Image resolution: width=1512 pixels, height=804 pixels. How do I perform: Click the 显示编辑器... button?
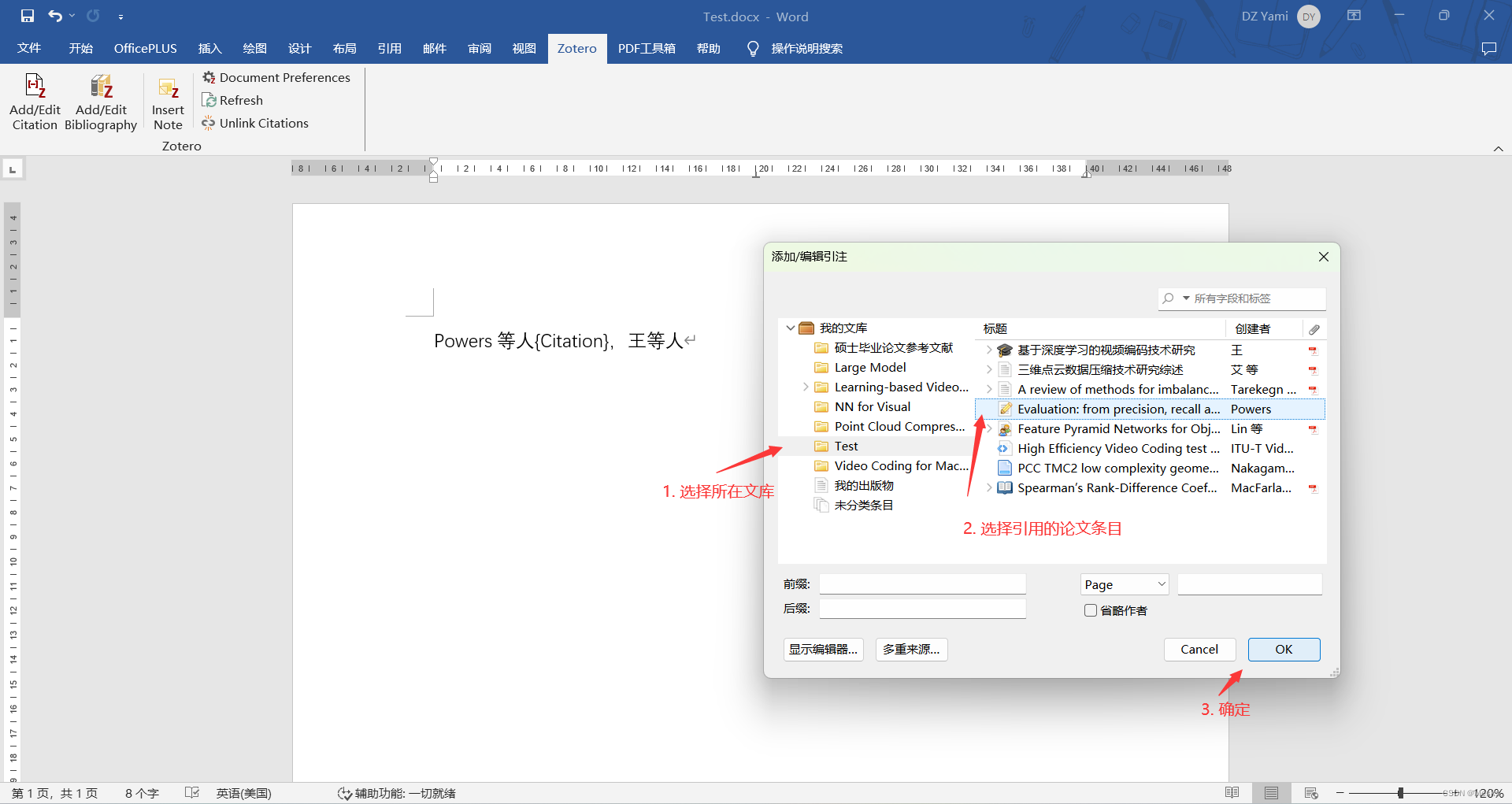823,650
